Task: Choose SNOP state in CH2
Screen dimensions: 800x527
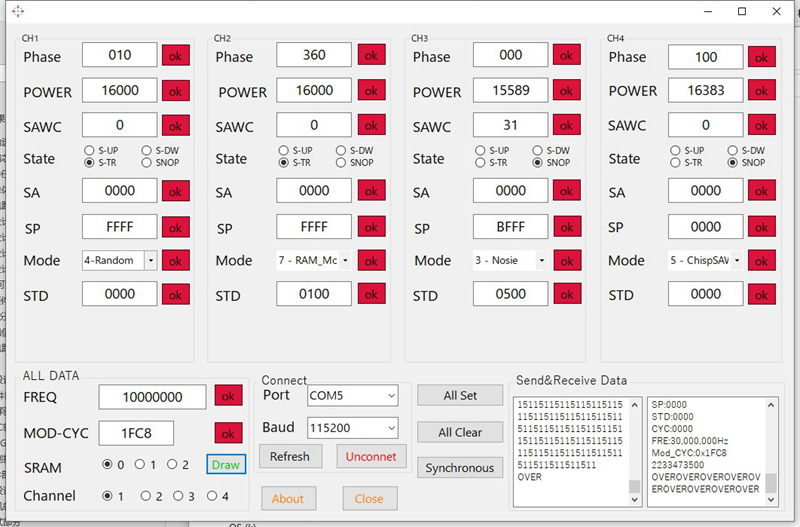Action: 341,162
